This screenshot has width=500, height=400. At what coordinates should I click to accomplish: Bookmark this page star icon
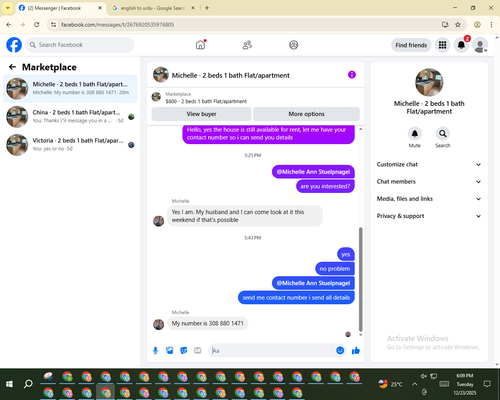[x=458, y=24]
